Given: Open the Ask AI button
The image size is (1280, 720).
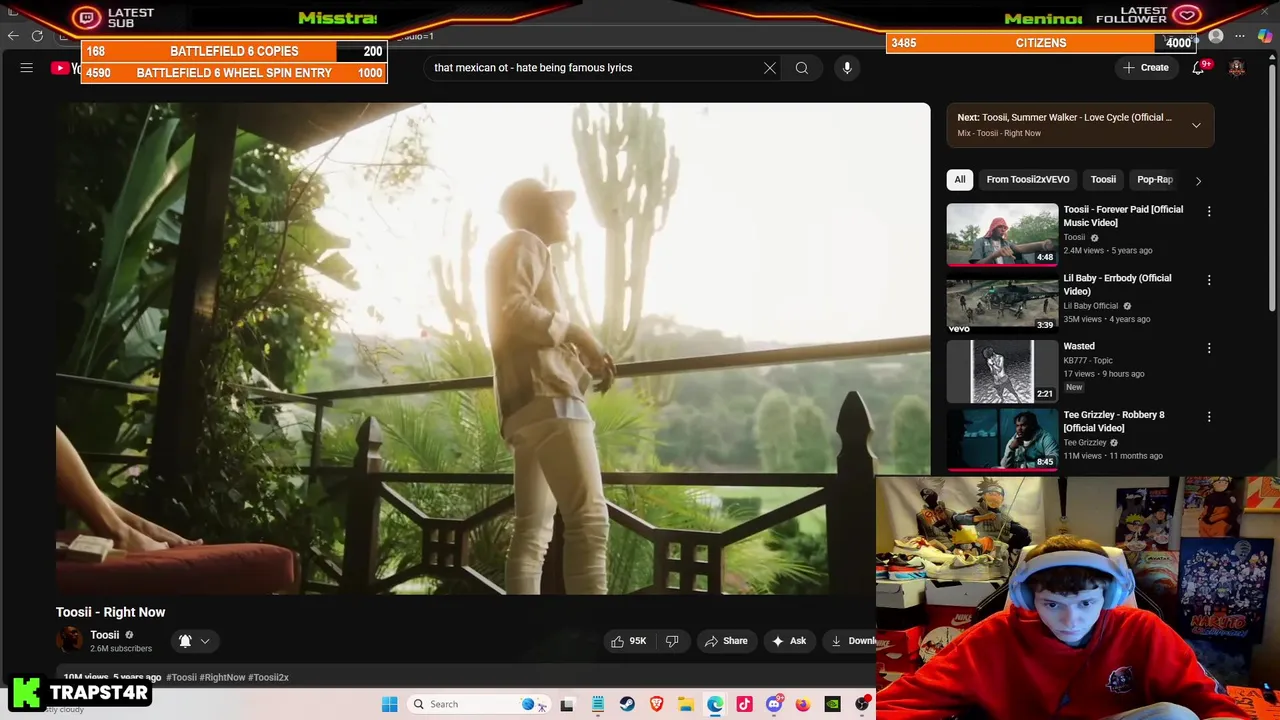Looking at the screenshot, I should (x=788, y=641).
